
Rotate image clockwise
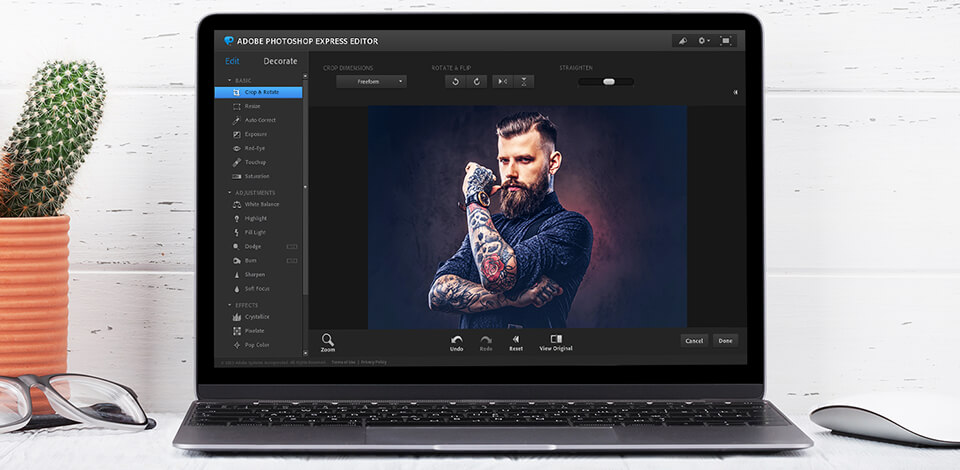pyautogui.click(x=477, y=81)
